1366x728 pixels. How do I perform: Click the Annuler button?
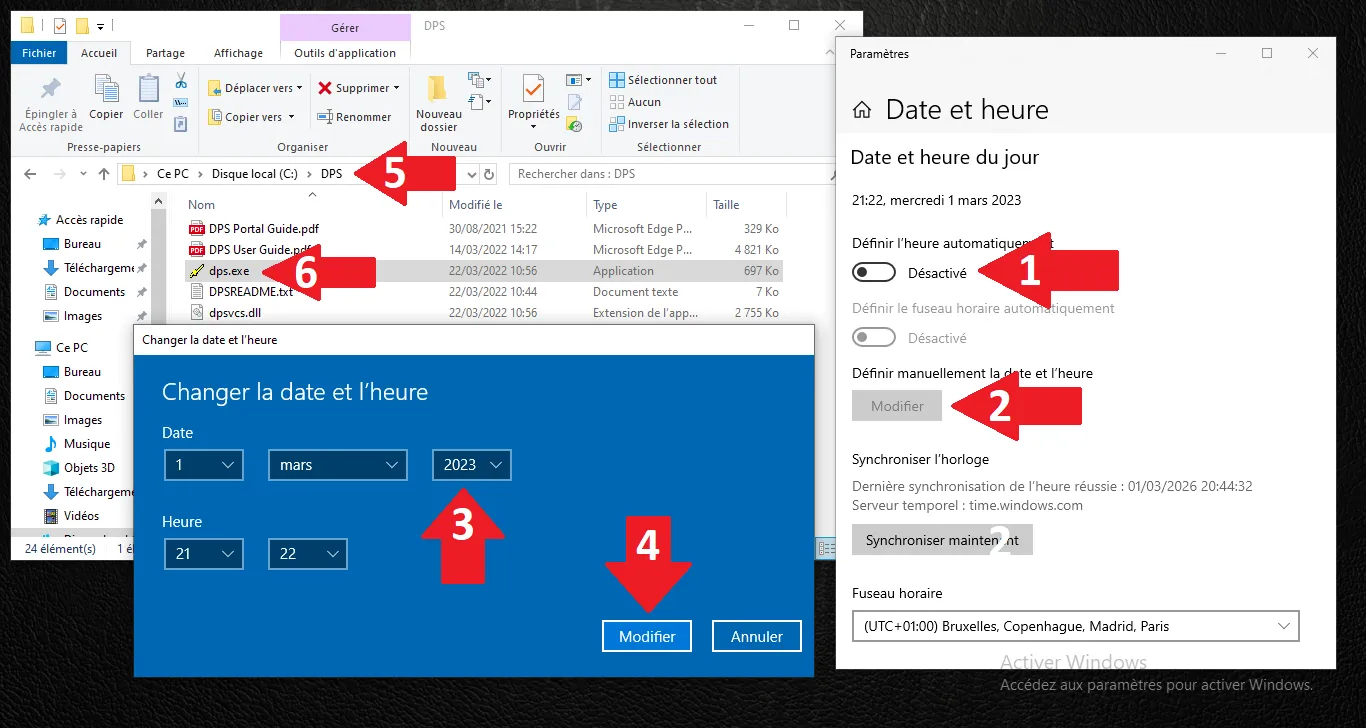click(x=756, y=636)
